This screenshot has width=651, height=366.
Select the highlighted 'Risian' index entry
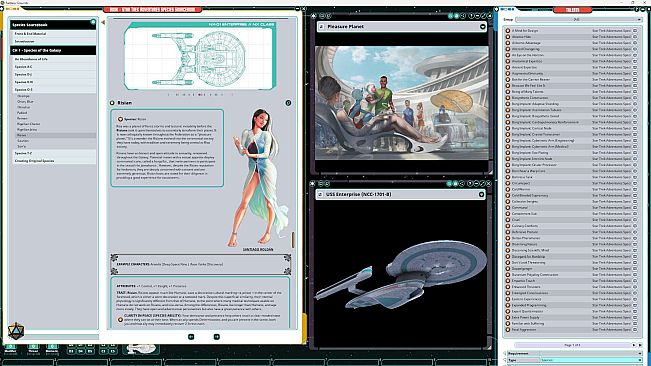point(55,135)
